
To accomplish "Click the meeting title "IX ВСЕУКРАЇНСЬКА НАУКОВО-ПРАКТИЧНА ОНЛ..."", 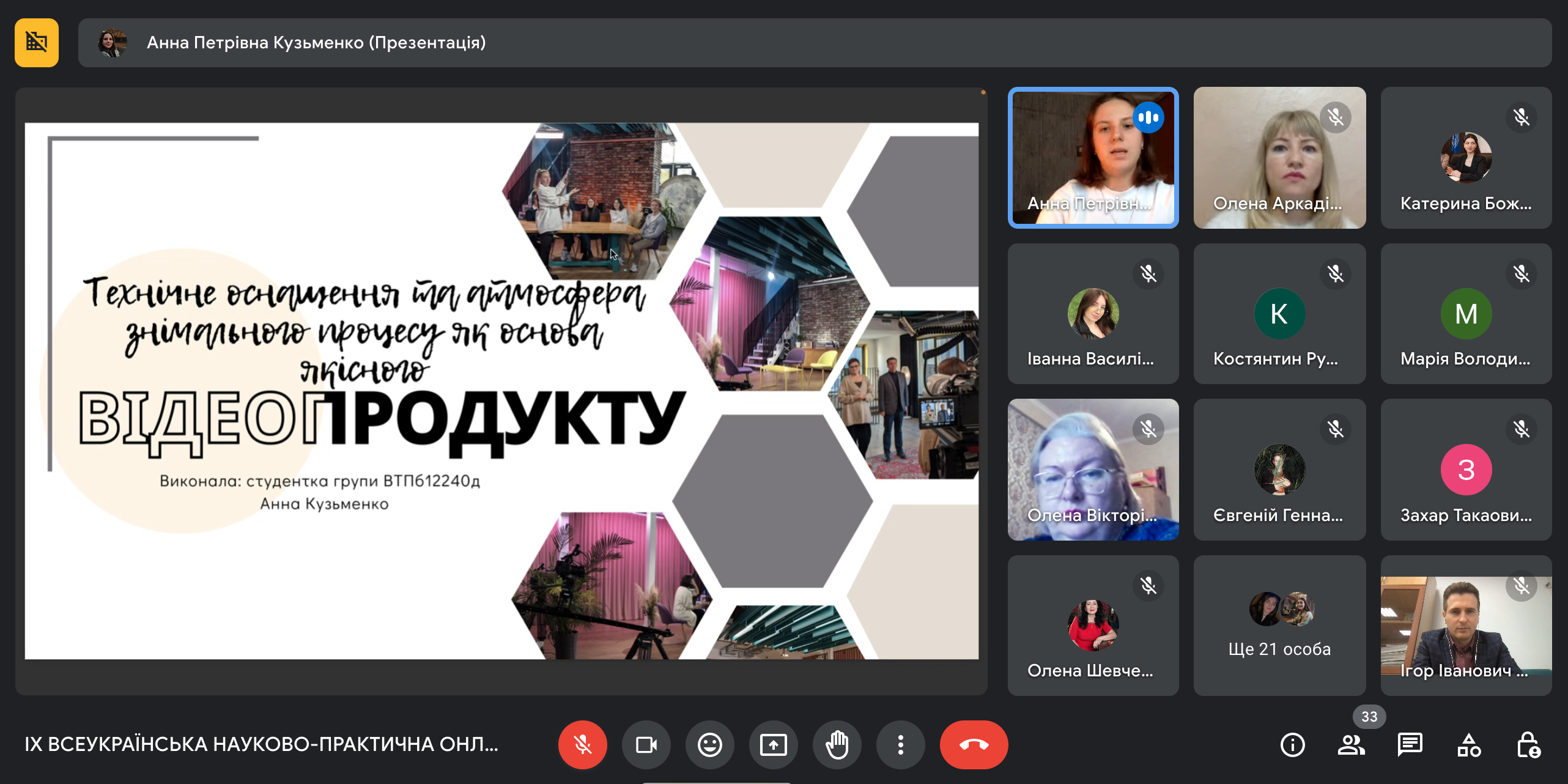I will click(262, 744).
